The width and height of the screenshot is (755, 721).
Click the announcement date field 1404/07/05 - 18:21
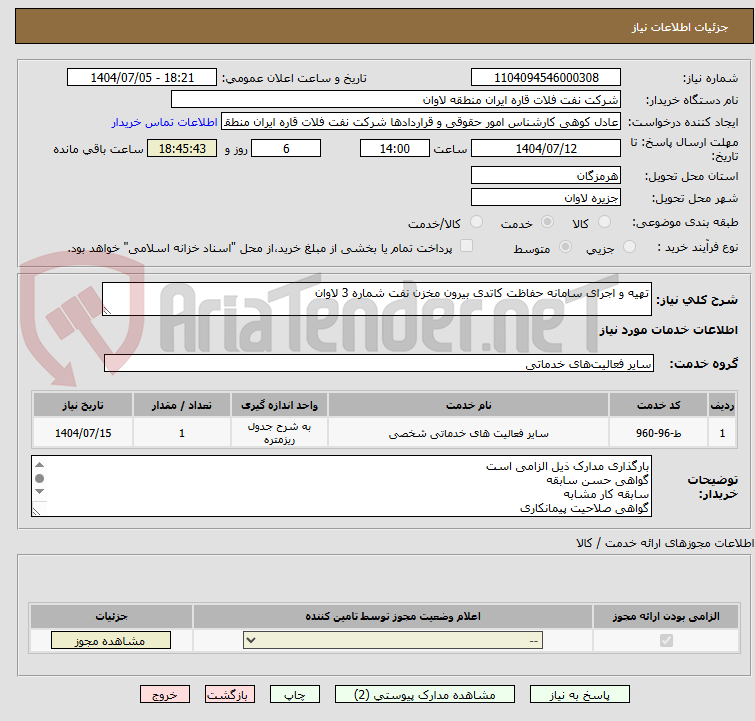(x=142, y=78)
